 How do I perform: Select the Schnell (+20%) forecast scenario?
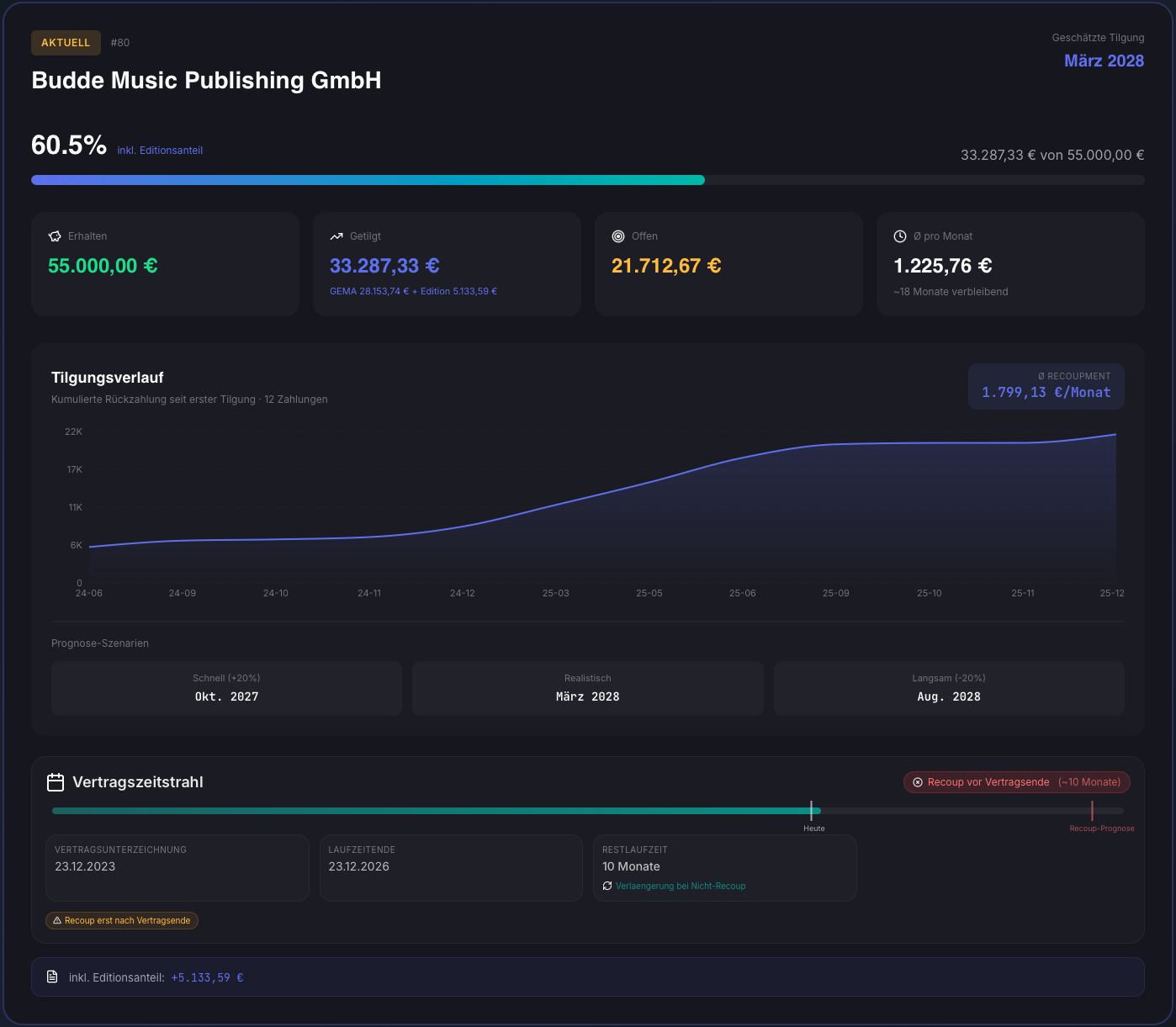pos(226,688)
